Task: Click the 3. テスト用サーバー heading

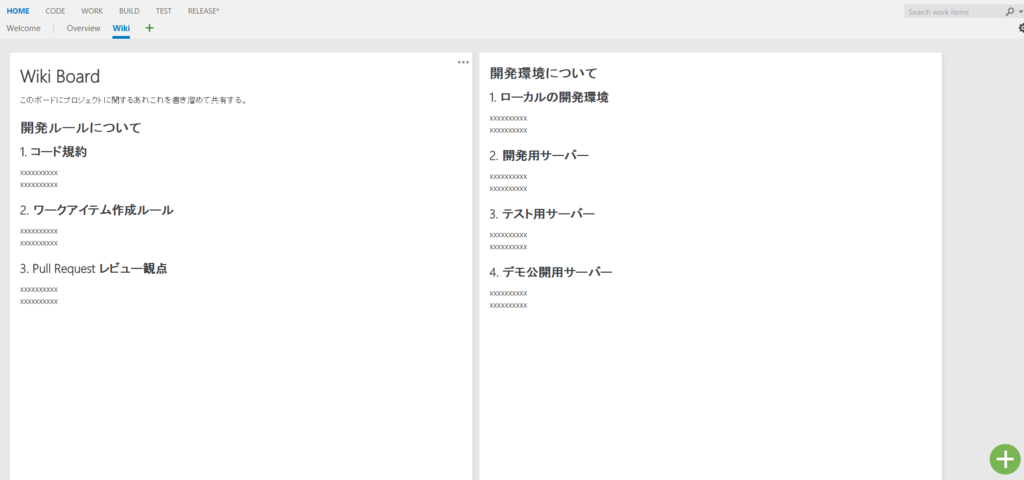Action: 542,214
